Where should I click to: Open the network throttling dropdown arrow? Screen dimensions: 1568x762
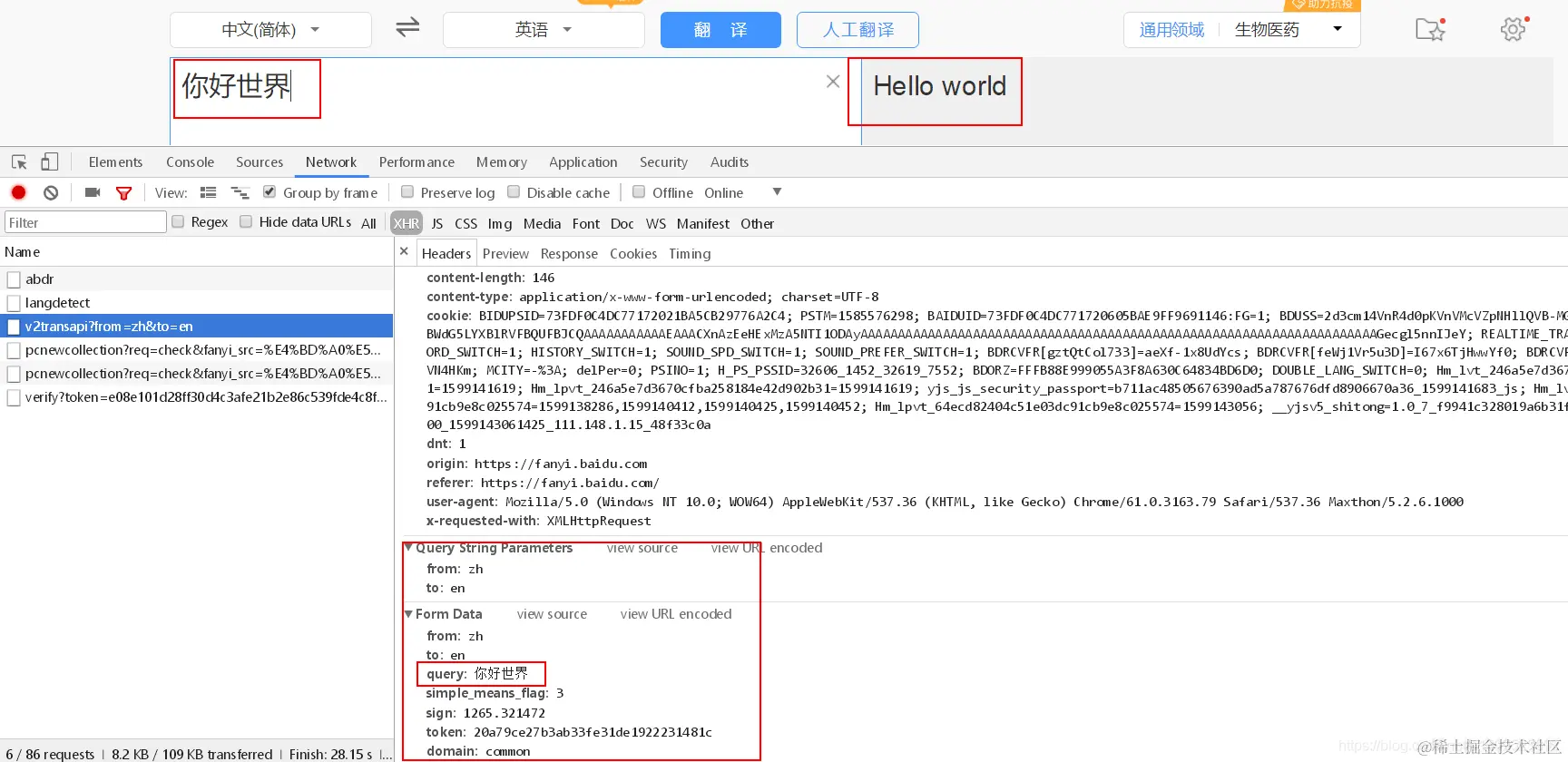click(x=777, y=192)
